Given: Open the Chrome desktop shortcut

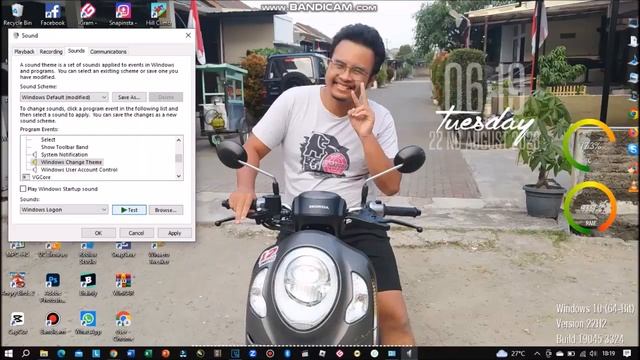Looking at the screenshot, I should (123, 326).
